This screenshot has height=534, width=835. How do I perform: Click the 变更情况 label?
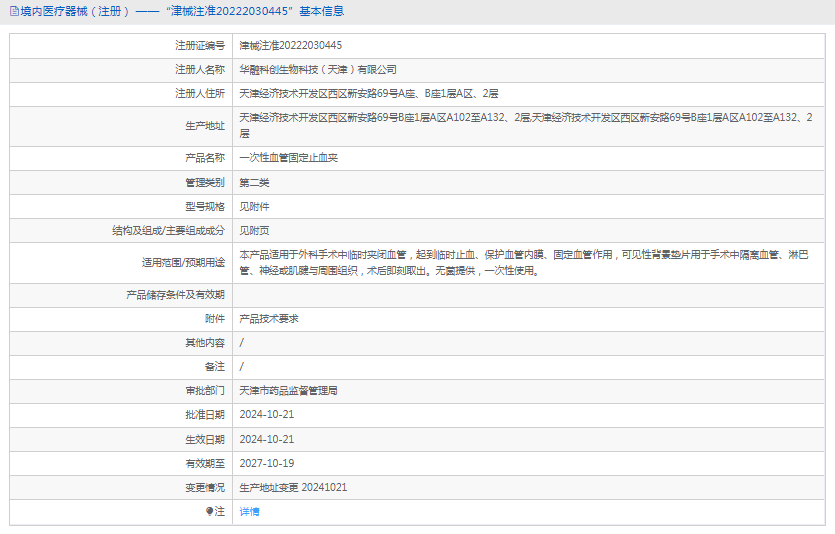205,488
